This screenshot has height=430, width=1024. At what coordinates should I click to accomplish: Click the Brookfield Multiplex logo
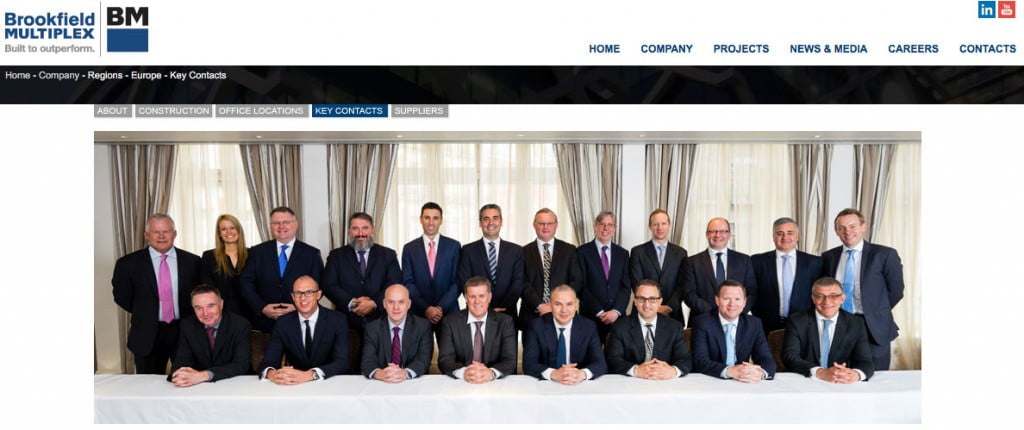(50, 31)
